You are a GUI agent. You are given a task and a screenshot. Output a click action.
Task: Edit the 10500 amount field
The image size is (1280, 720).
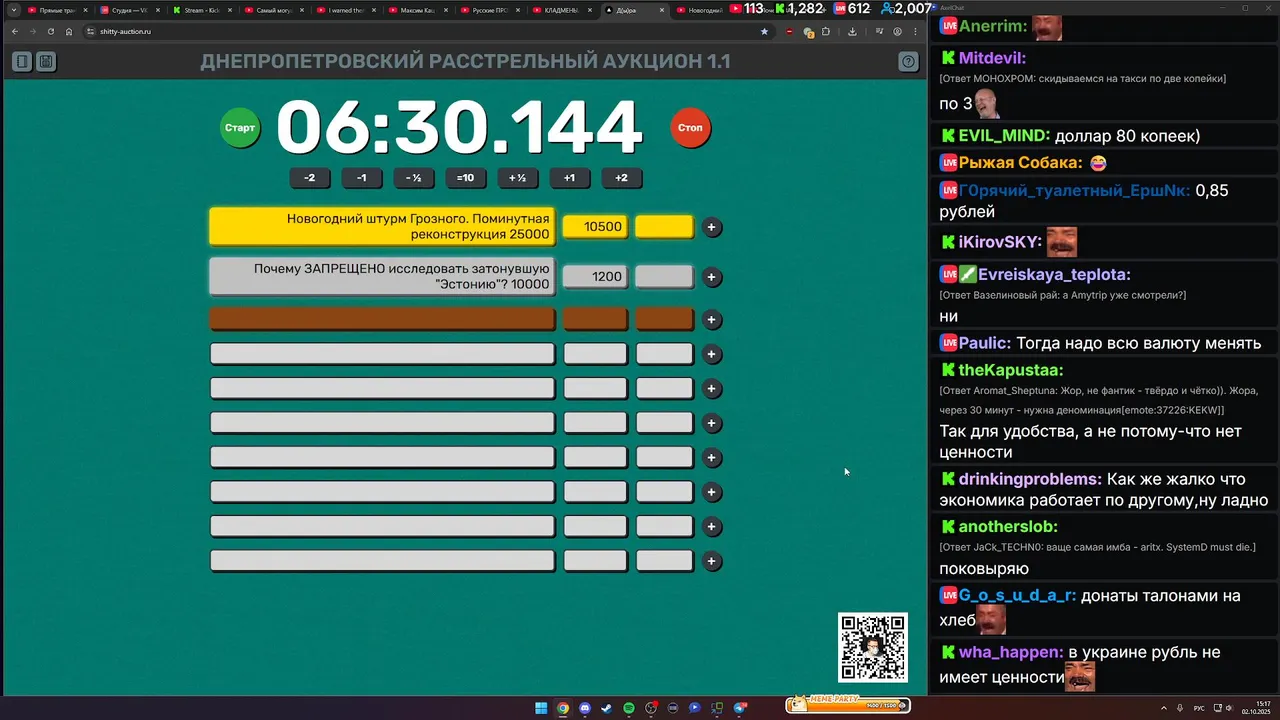595,227
